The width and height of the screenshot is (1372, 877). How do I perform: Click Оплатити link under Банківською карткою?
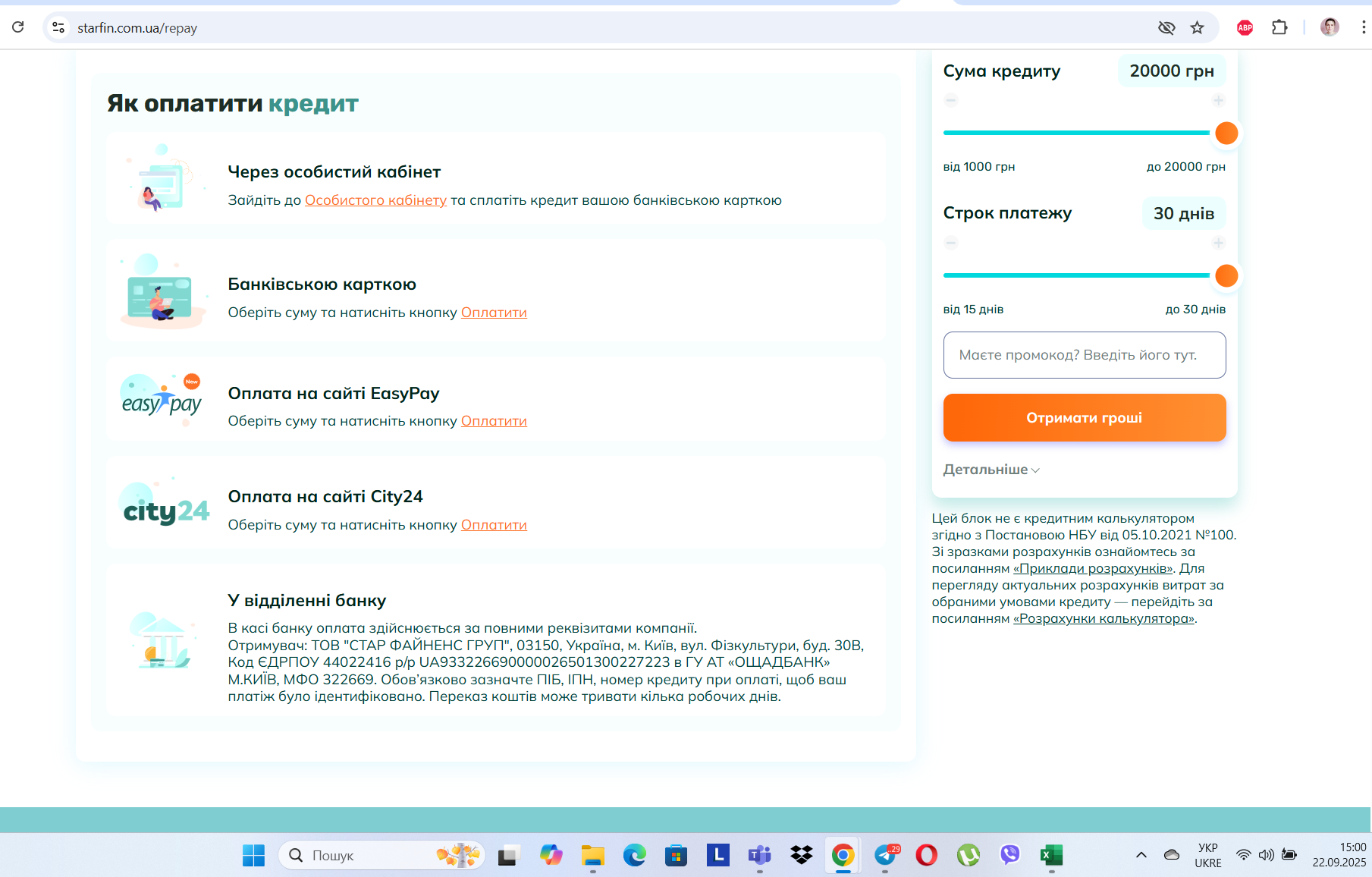click(494, 313)
